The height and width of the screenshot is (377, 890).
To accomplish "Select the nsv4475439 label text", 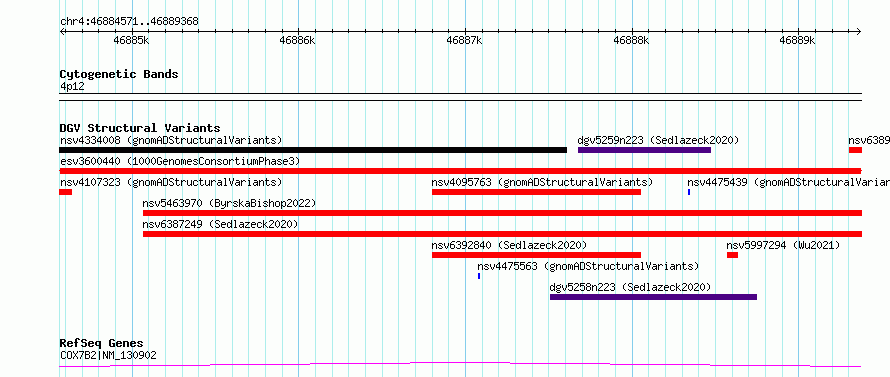I will [788, 182].
